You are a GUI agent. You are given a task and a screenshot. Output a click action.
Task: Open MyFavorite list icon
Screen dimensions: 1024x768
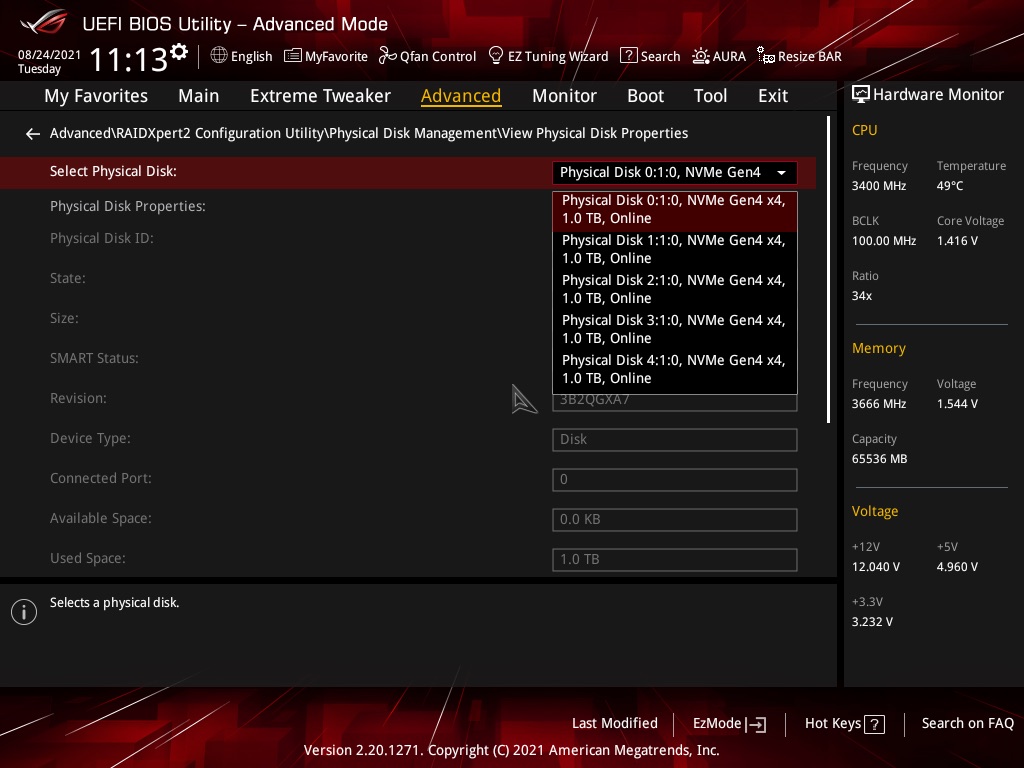(293, 56)
